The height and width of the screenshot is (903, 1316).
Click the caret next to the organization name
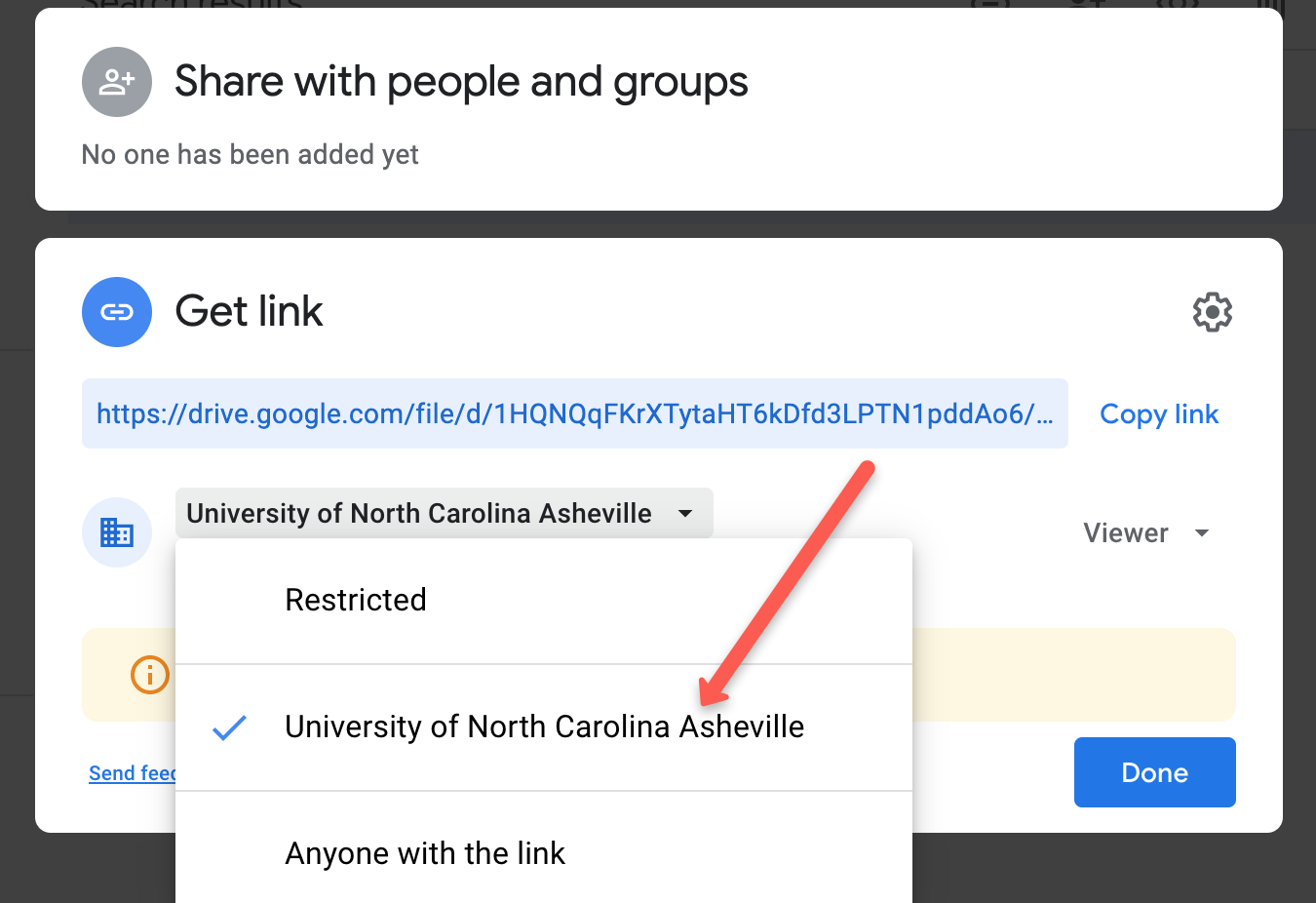685,514
